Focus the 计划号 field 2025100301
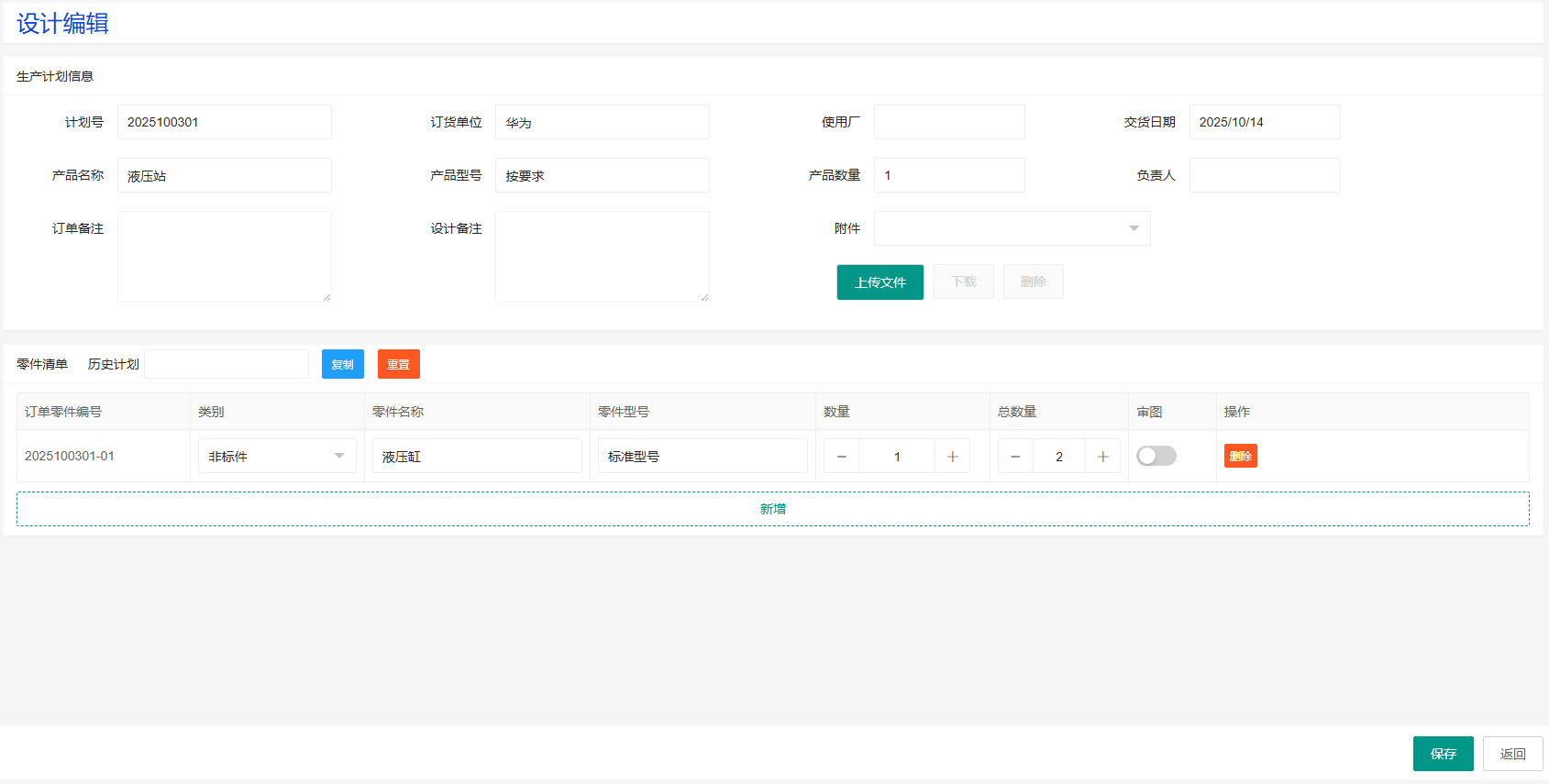The width and height of the screenshot is (1549, 784). (225, 122)
